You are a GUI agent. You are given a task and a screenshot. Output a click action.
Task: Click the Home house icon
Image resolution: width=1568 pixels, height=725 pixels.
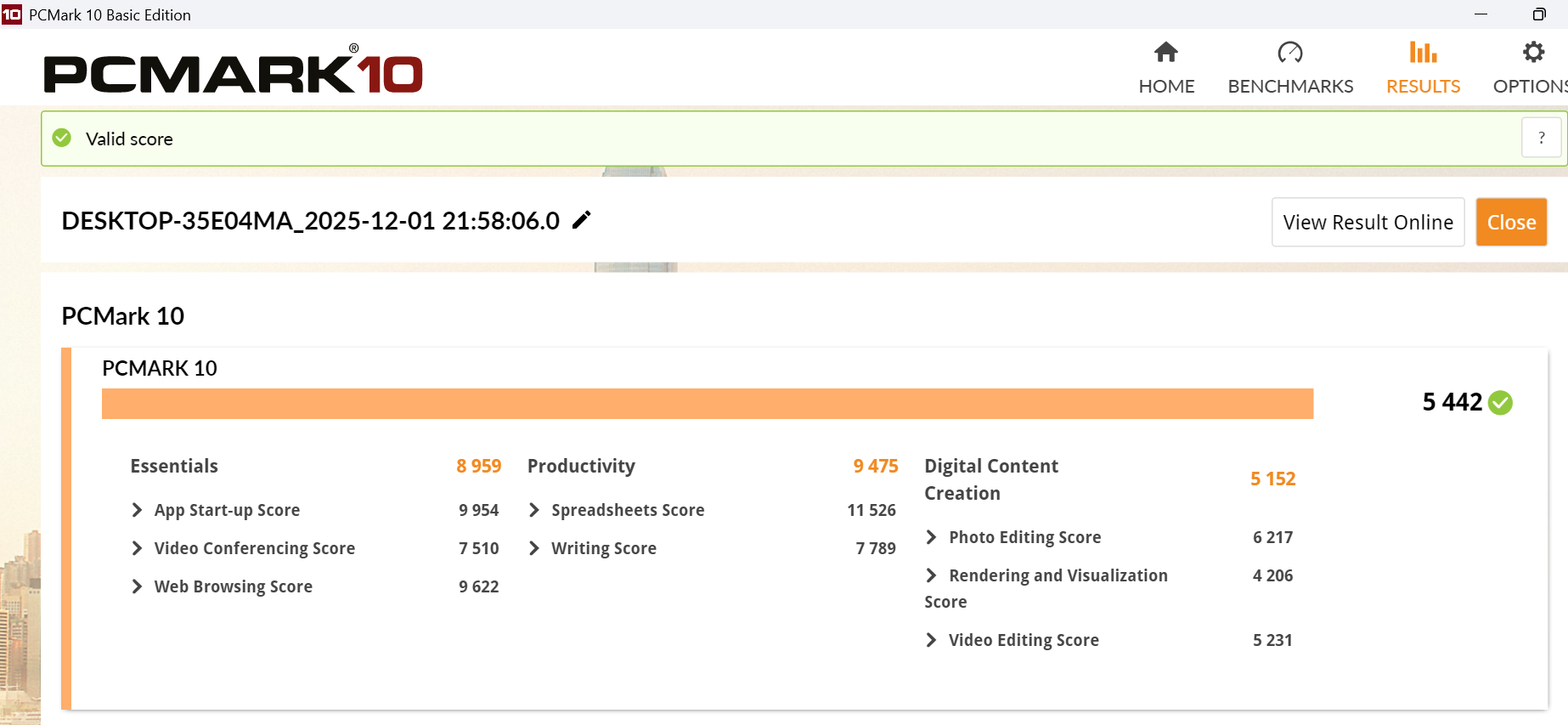(x=1166, y=53)
